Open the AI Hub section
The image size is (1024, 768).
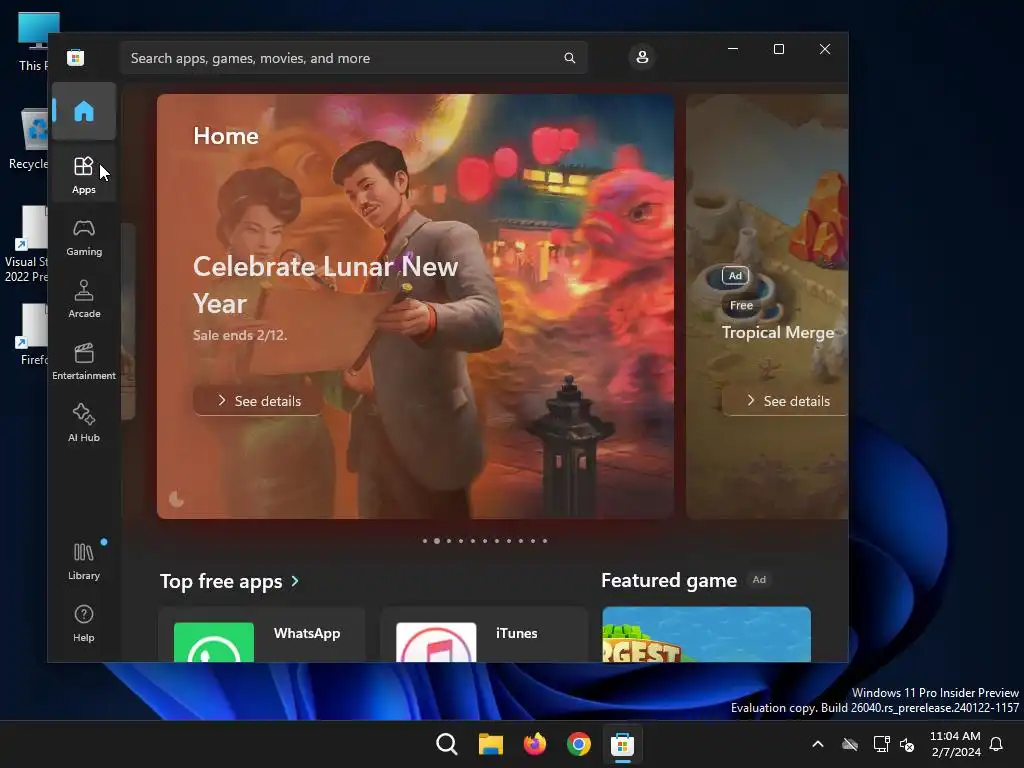pos(84,424)
